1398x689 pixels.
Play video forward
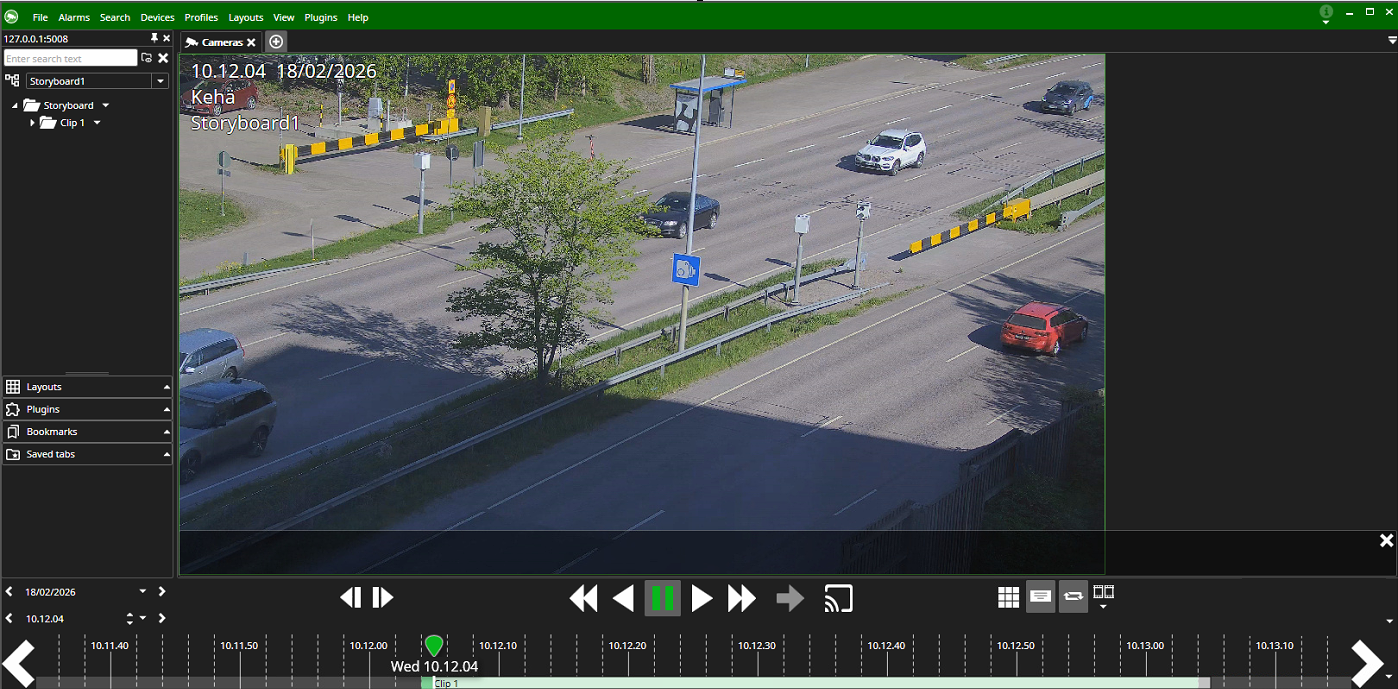702,598
